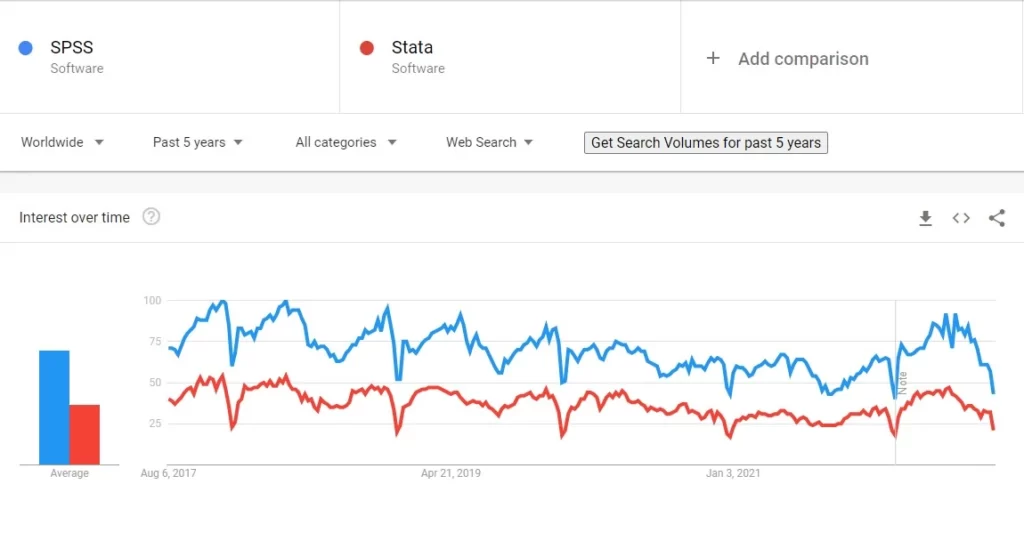The height and width of the screenshot is (541, 1024).
Task: Click the Note marker on the chart
Action: click(x=903, y=383)
